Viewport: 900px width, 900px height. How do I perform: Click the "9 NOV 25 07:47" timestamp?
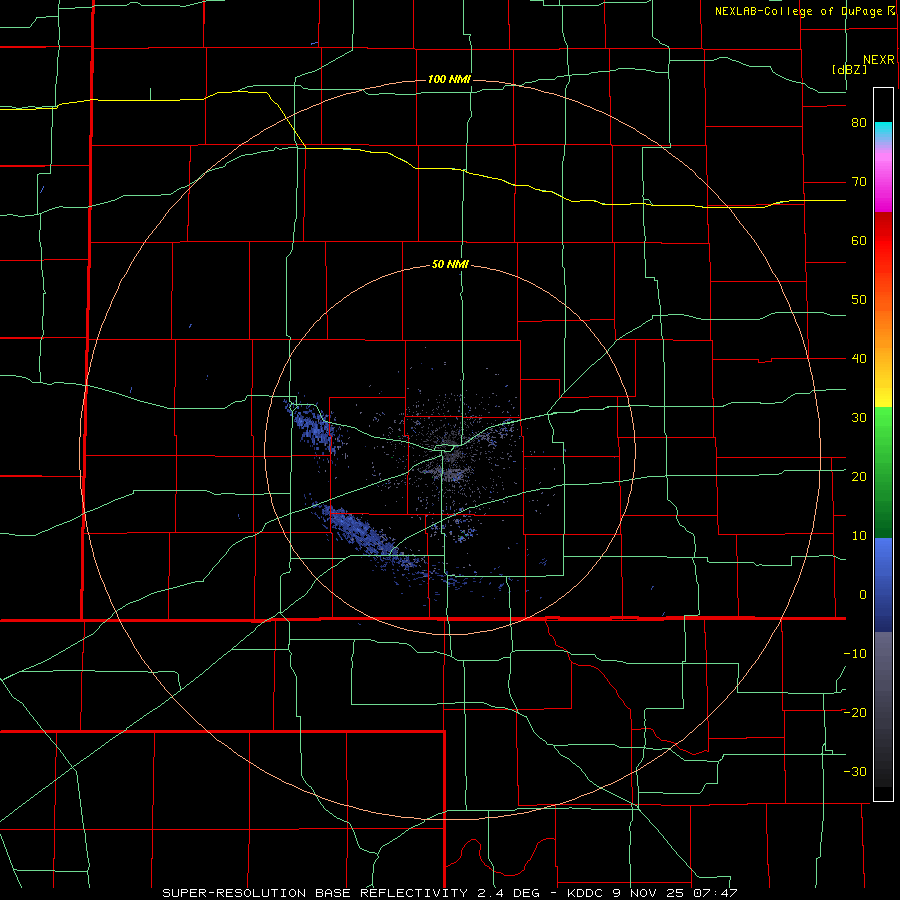[675, 893]
